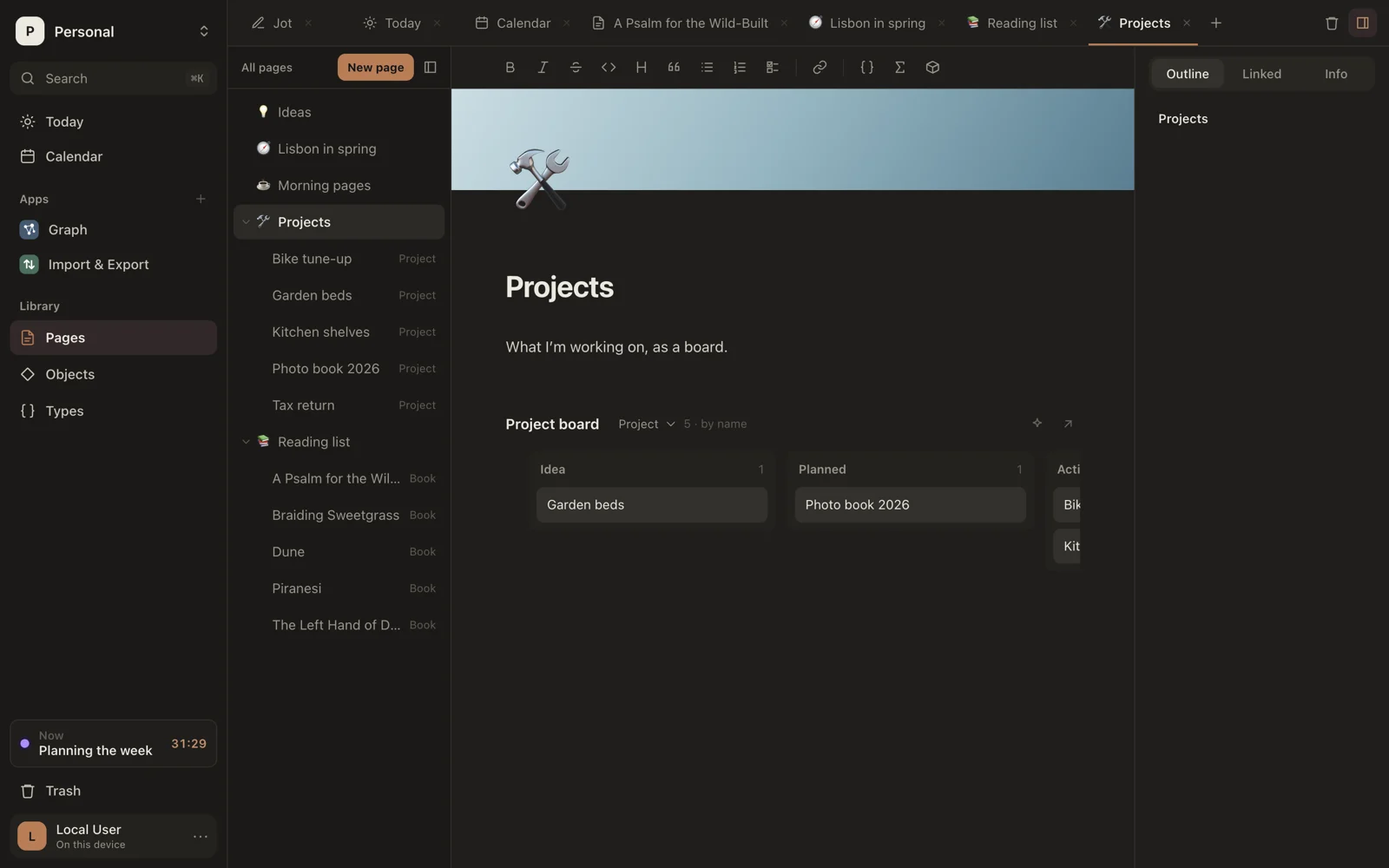Insert an object block (cube icon)
Viewport: 1389px width, 868px height.
(x=932, y=68)
